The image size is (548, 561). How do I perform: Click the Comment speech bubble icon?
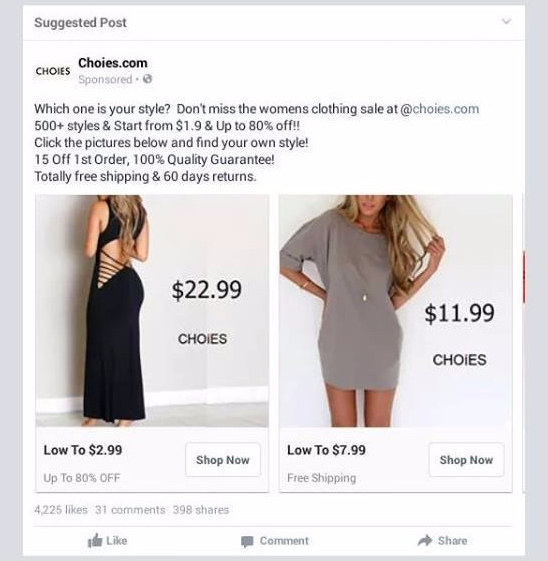[x=247, y=541]
